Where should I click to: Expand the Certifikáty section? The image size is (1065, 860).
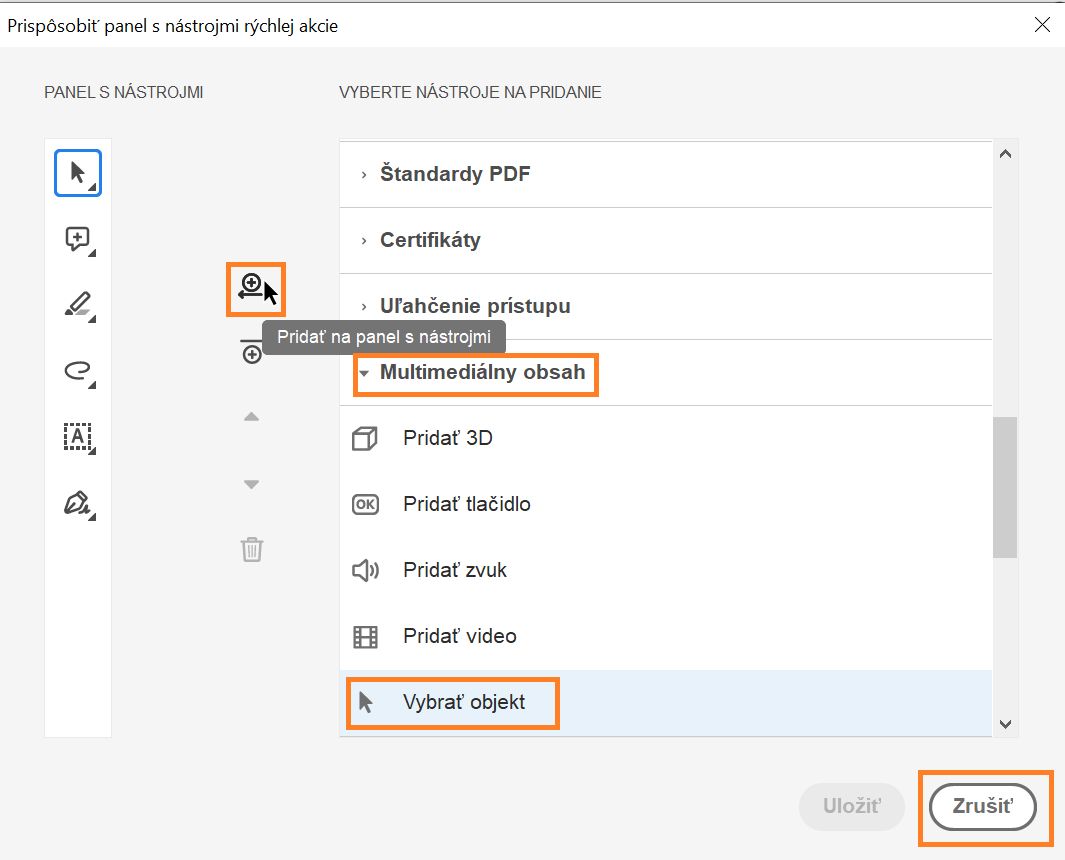[430, 240]
